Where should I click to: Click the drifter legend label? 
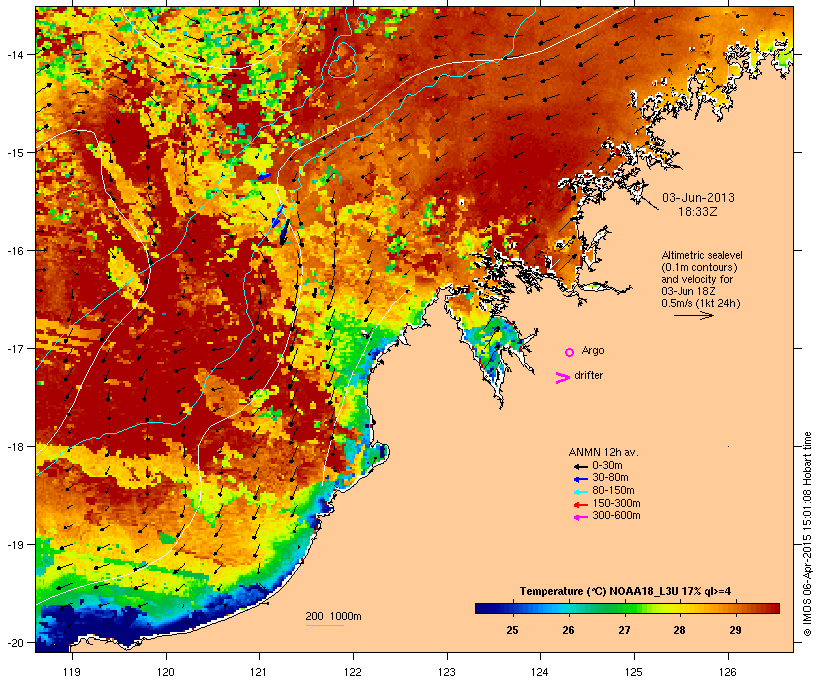pos(588,375)
